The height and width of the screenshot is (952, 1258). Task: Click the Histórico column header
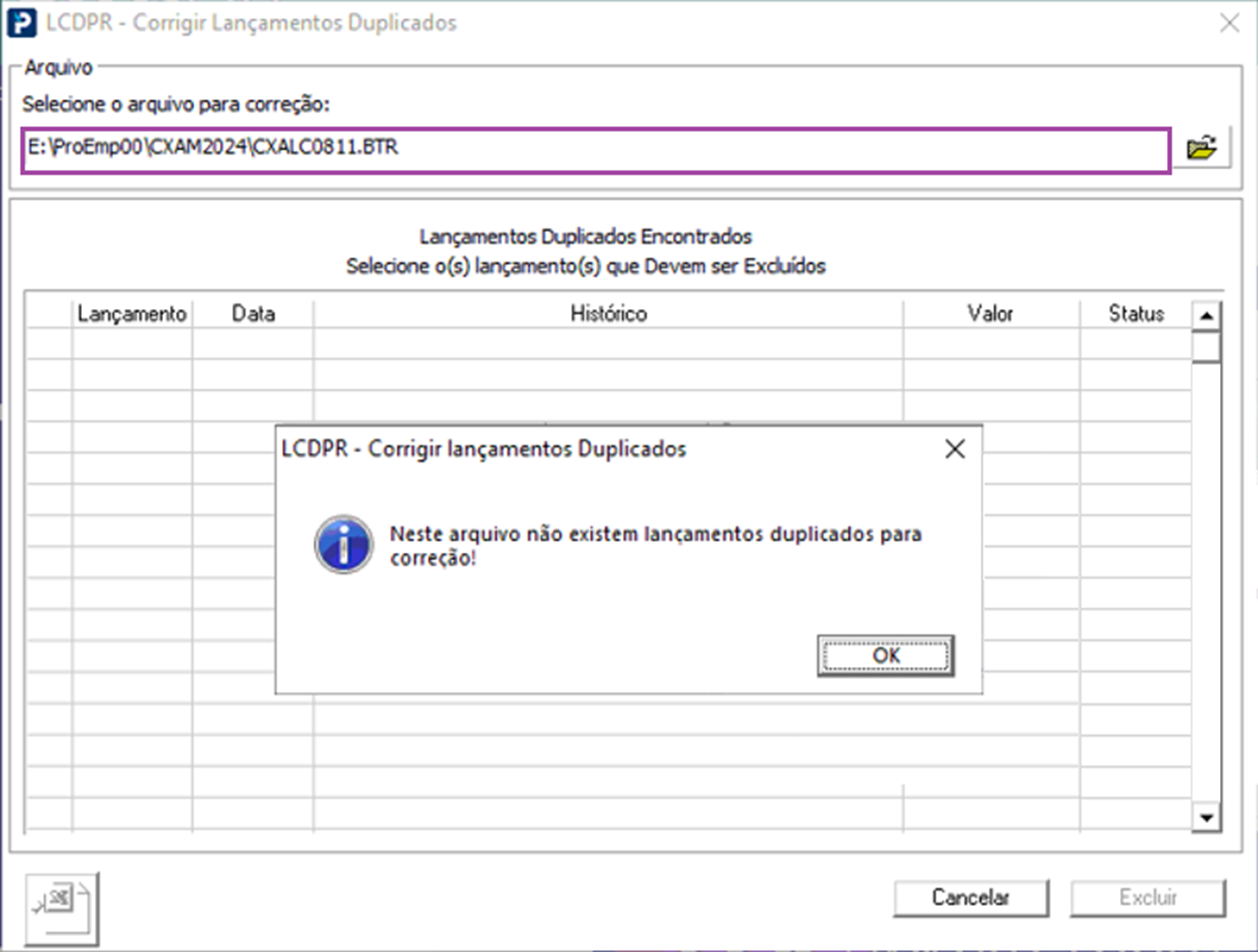pyautogui.click(x=609, y=314)
